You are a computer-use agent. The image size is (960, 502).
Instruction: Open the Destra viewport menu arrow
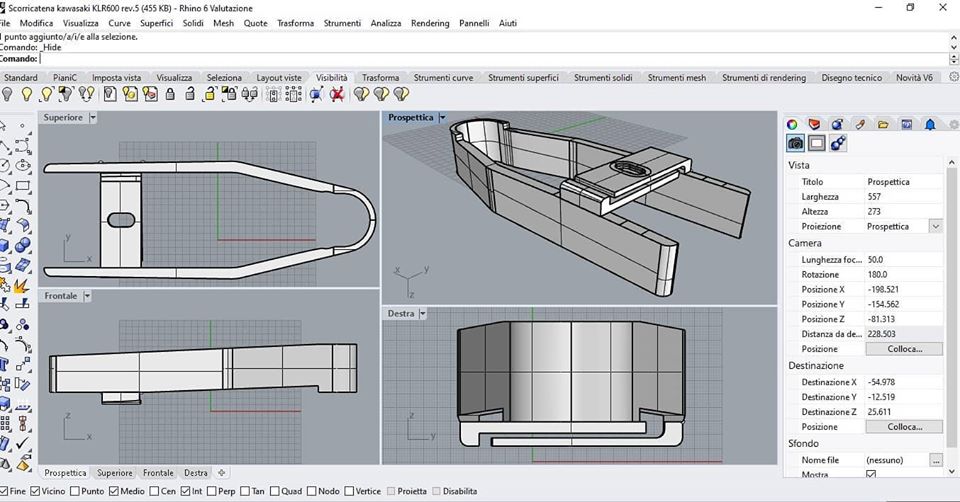423,313
